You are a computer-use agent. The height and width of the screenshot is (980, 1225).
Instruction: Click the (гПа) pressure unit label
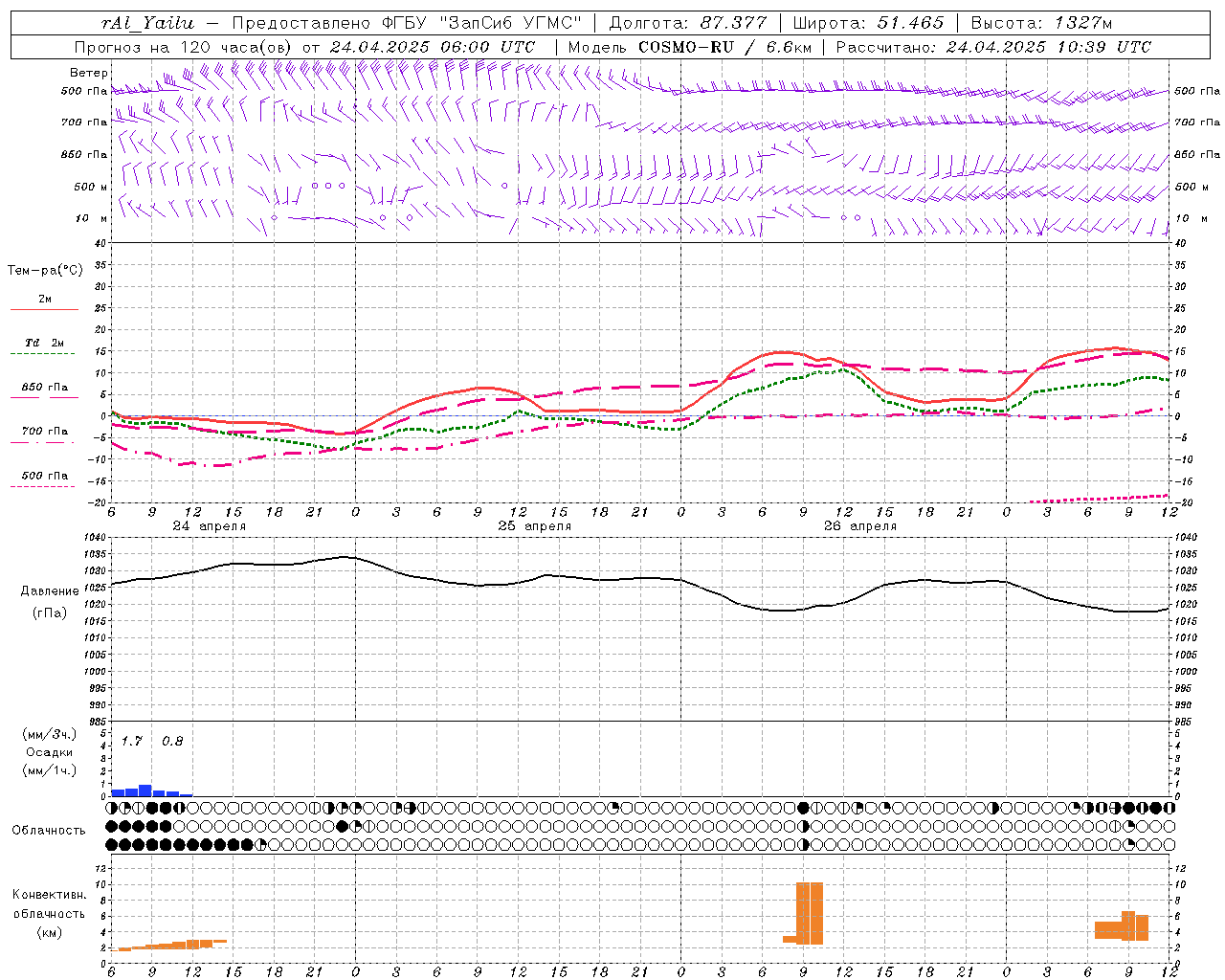click(50, 613)
